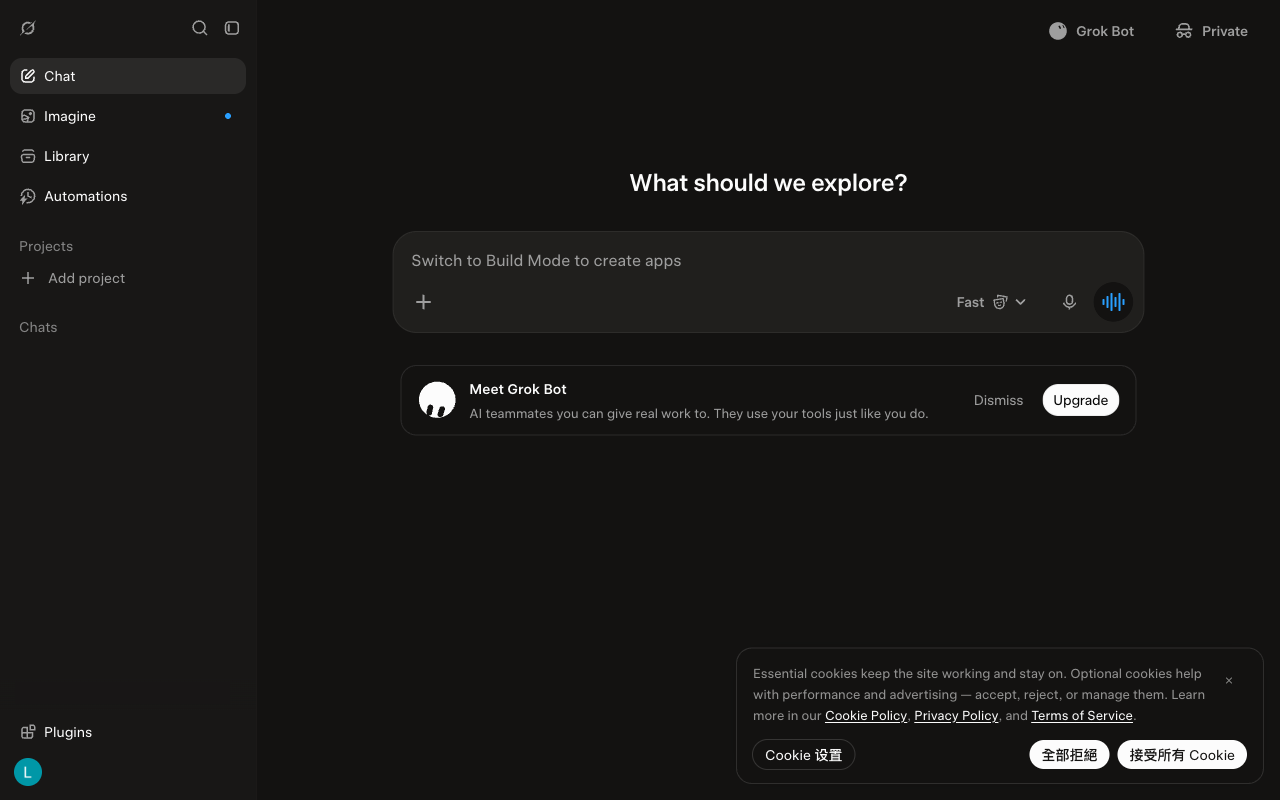The height and width of the screenshot is (800, 1280).
Task: Start voice mode with waveform icon
Action: tap(1113, 302)
